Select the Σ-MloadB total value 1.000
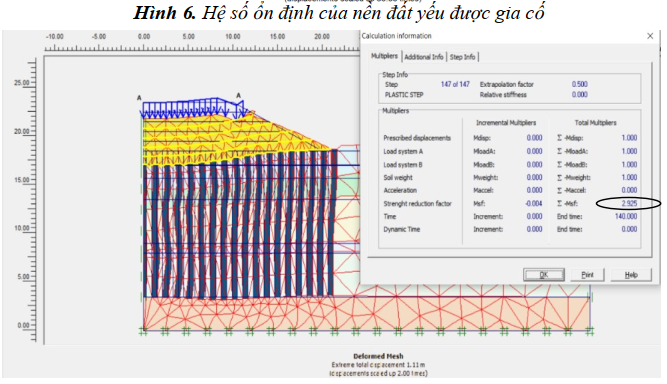 pos(629,164)
